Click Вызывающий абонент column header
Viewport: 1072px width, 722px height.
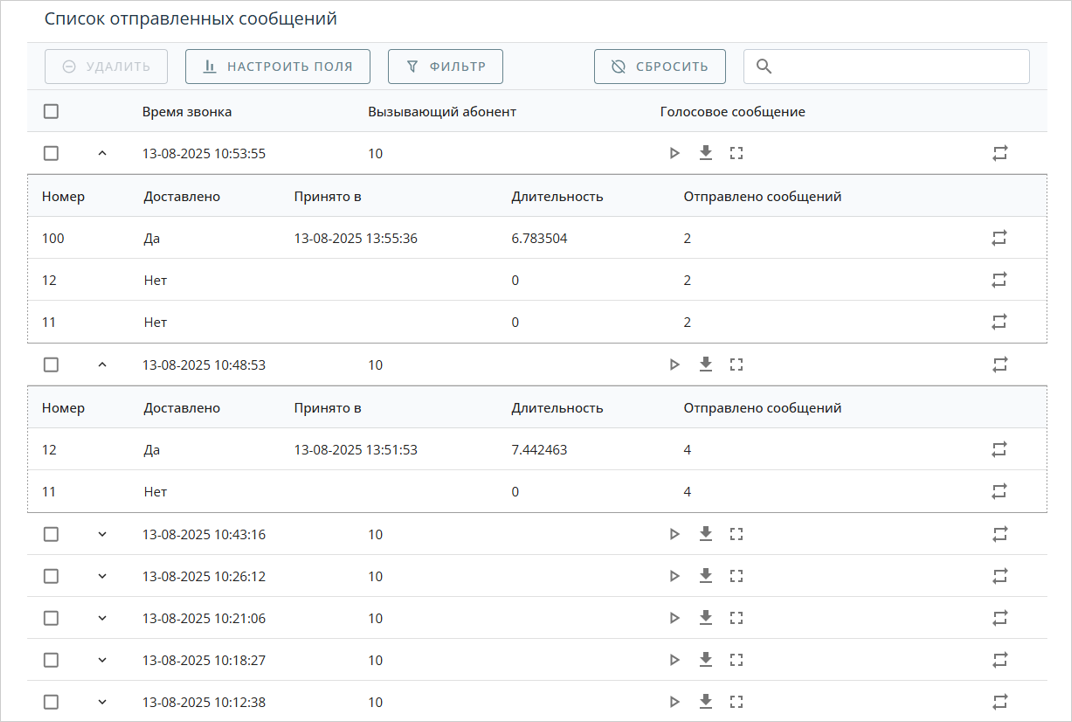coord(442,111)
